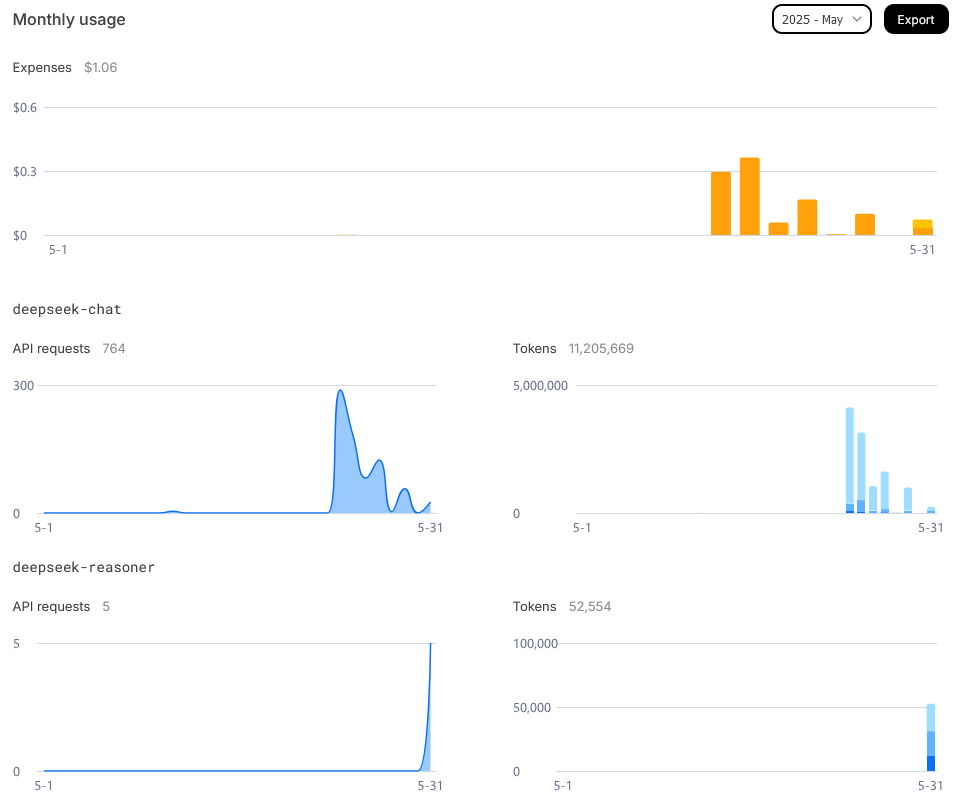
Task: Click the $0.6 axis label on expenses chart
Action: pyautogui.click(x=25, y=107)
